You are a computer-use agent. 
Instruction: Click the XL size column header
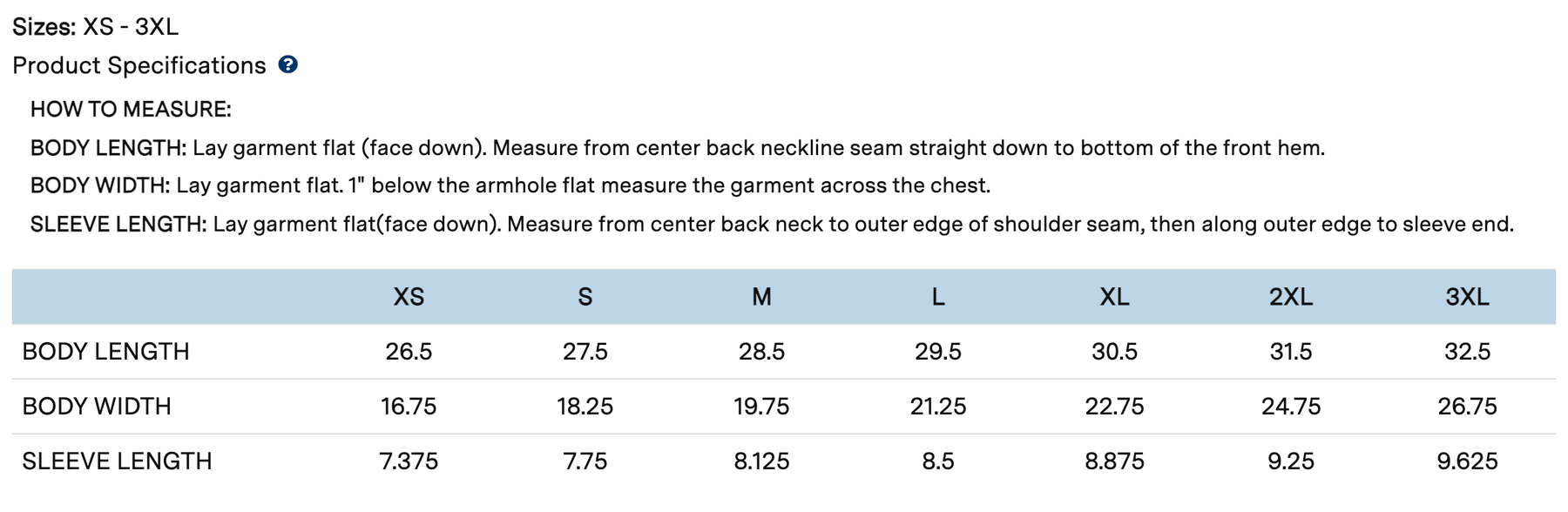pos(1114,297)
